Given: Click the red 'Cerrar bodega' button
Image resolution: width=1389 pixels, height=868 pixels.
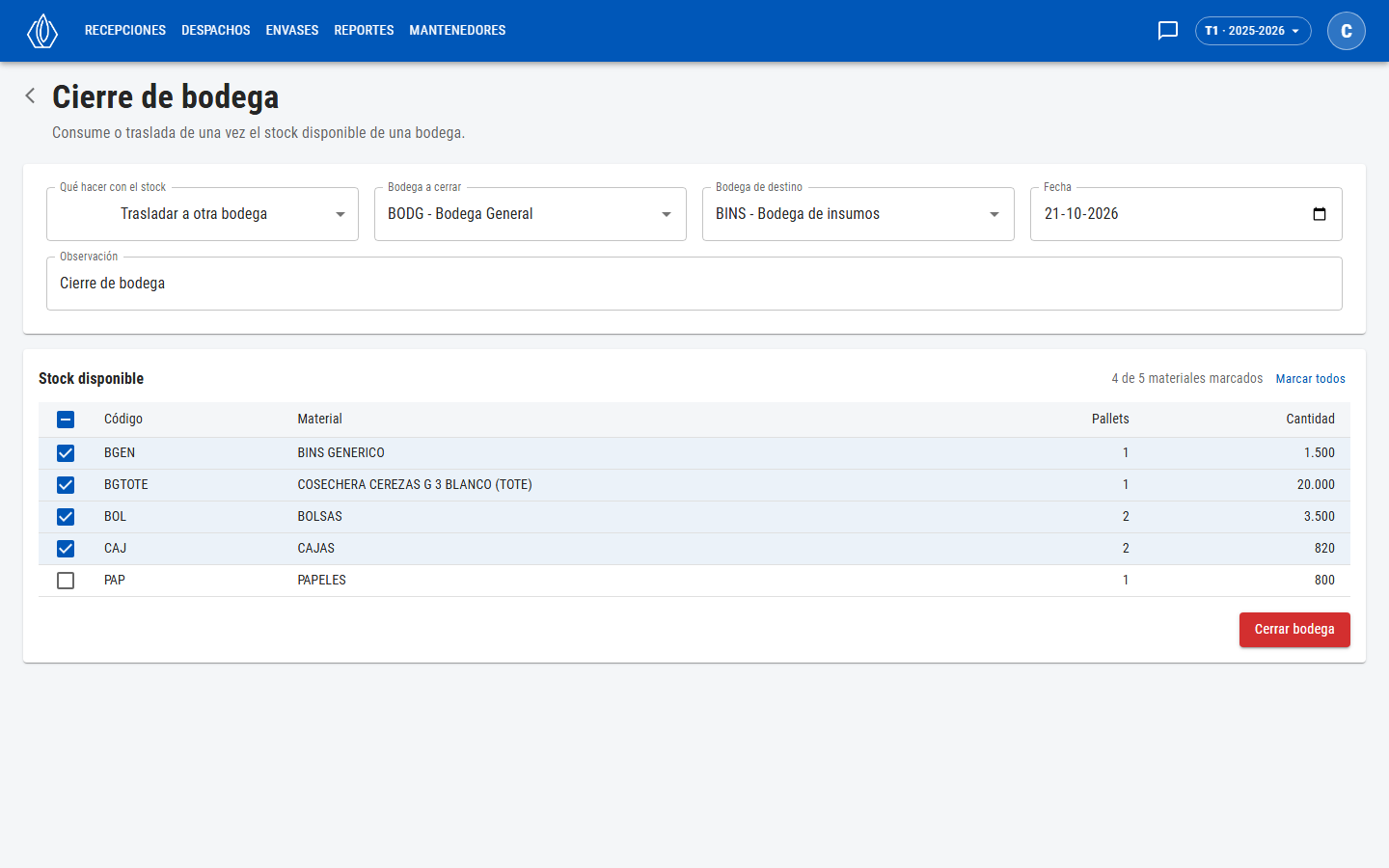Looking at the screenshot, I should click(1294, 630).
